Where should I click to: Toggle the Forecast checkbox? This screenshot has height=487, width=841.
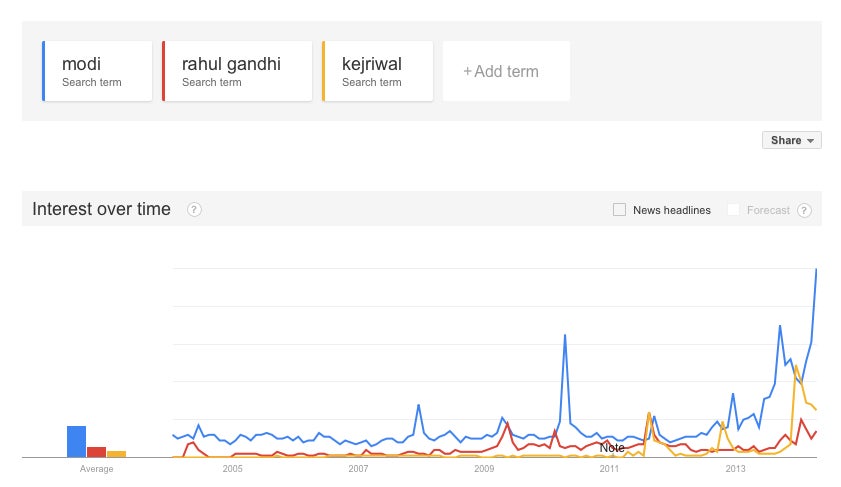coord(733,210)
